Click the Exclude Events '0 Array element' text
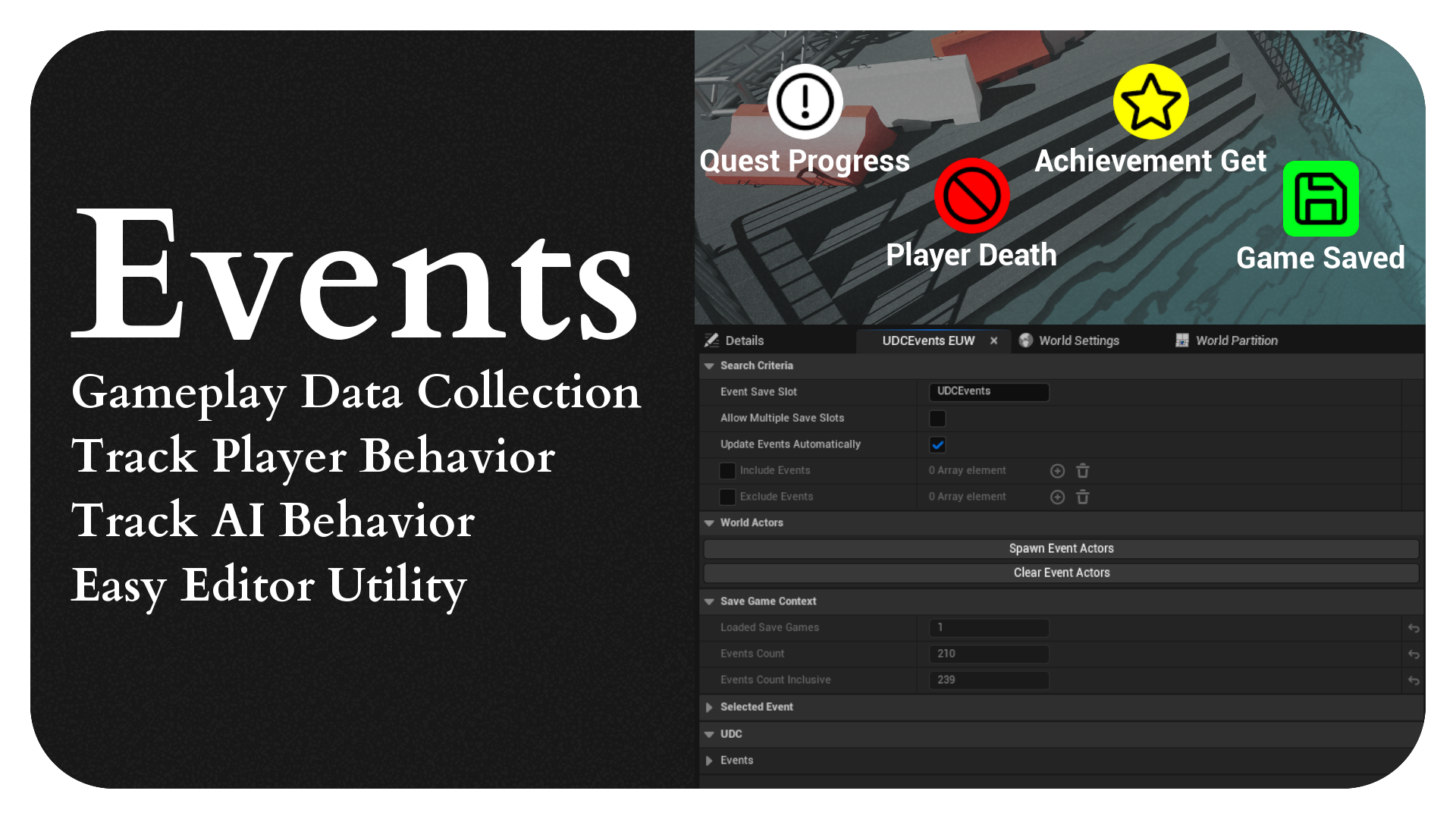1456x819 pixels. [967, 497]
